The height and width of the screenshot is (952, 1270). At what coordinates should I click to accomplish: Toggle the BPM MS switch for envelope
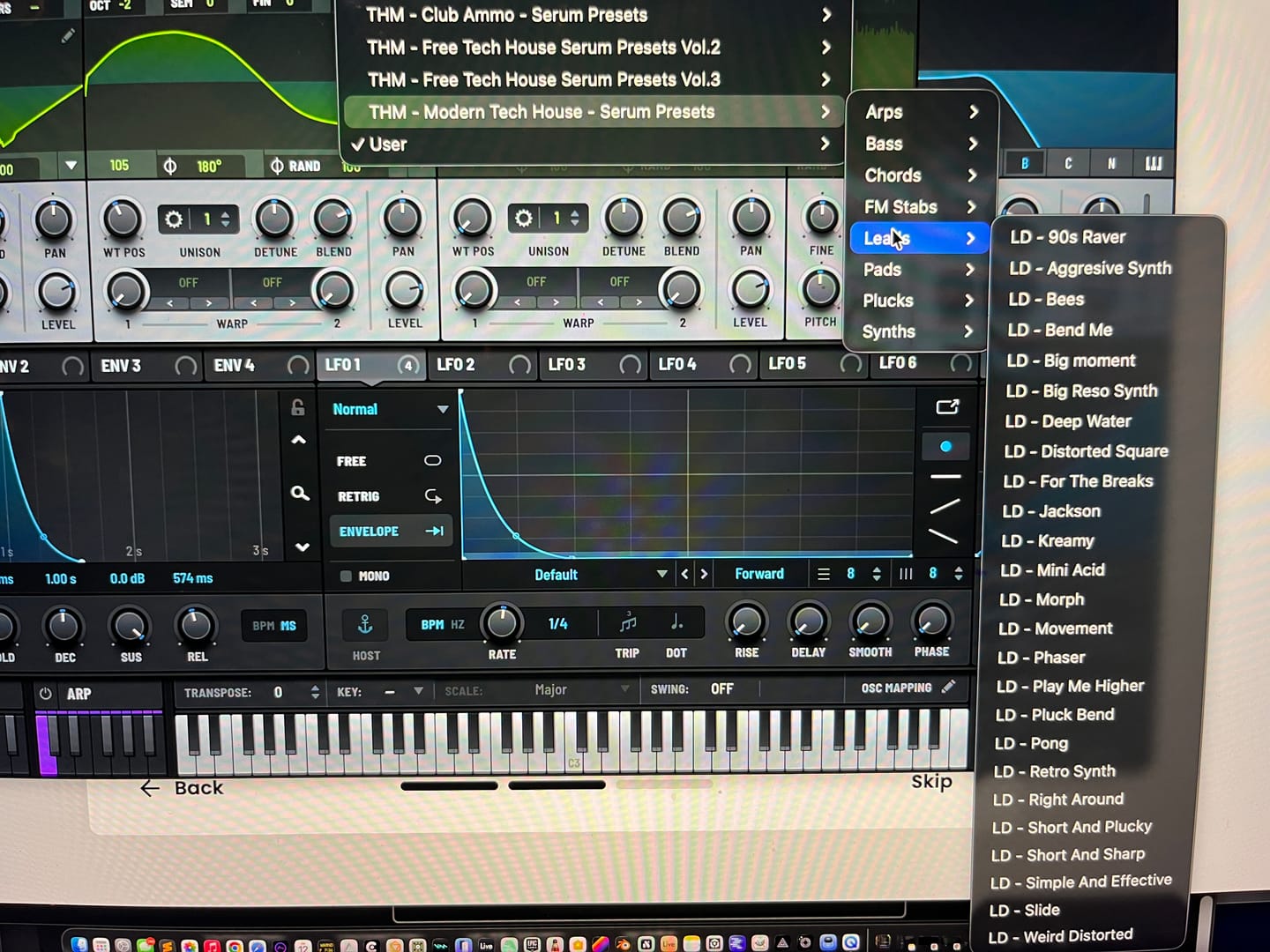[x=274, y=626]
